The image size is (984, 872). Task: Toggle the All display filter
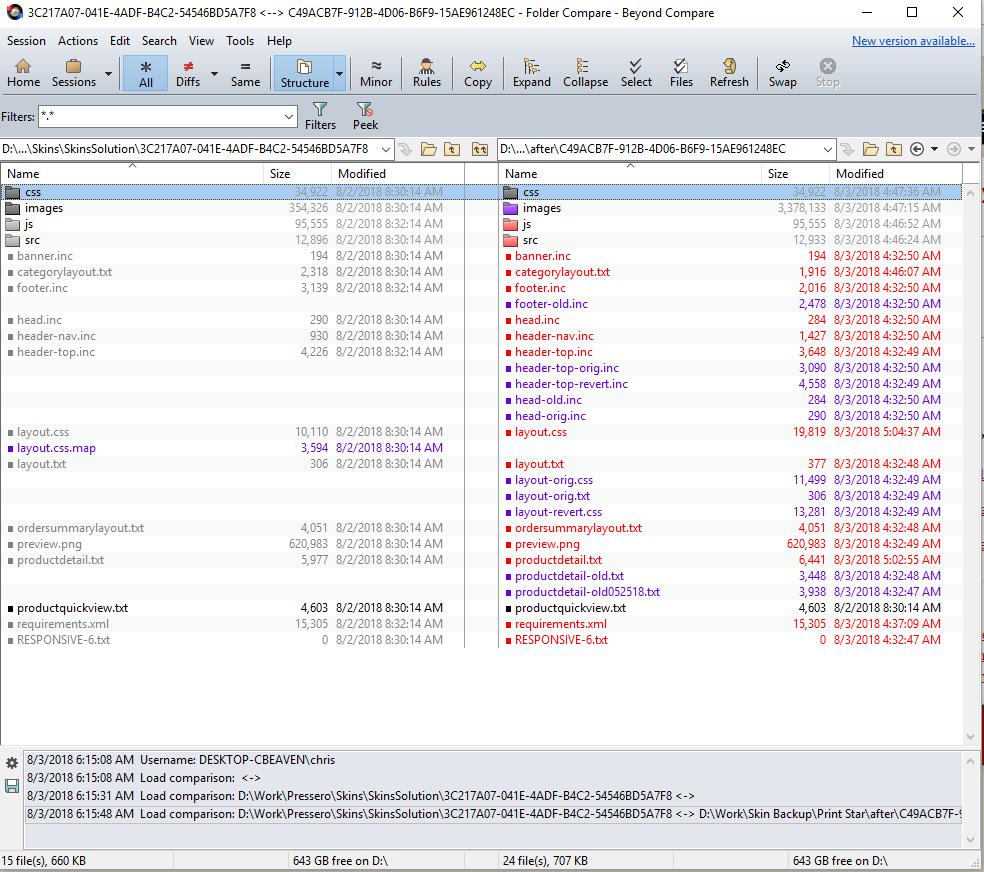[146, 73]
